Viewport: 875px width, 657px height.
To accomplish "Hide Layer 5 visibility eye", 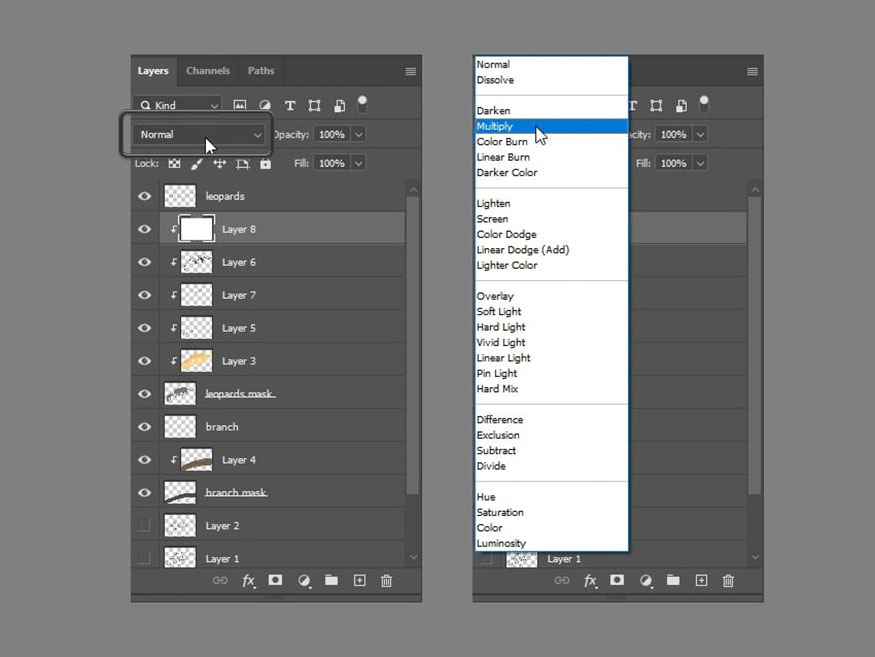I will [145, 328].
